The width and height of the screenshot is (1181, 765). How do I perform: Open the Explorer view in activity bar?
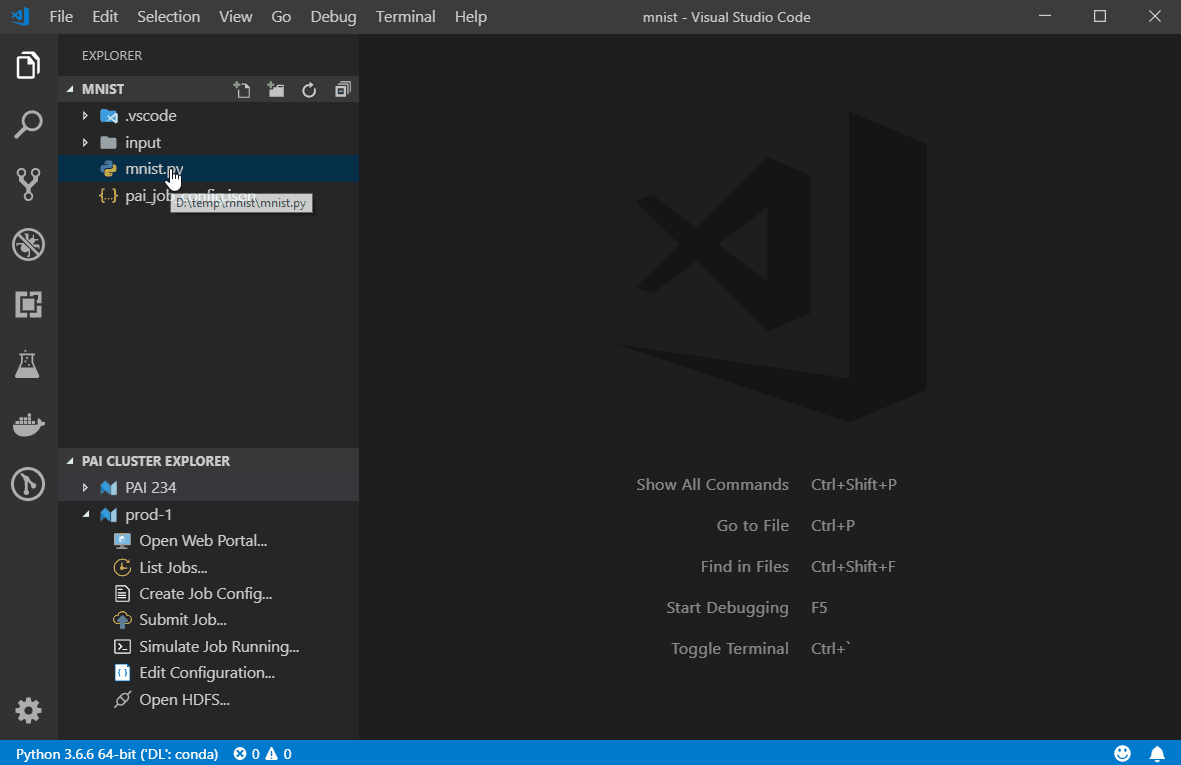point(28,66)
